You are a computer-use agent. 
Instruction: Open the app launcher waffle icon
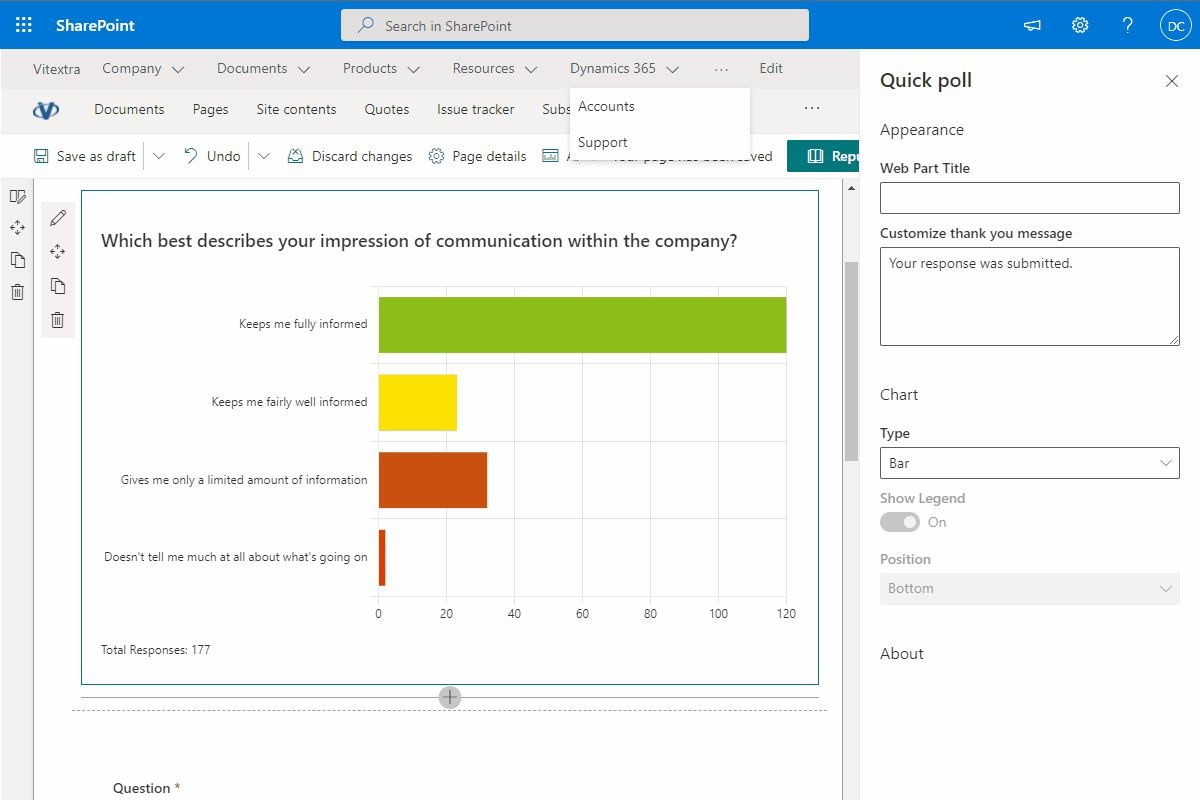(24, 25)
